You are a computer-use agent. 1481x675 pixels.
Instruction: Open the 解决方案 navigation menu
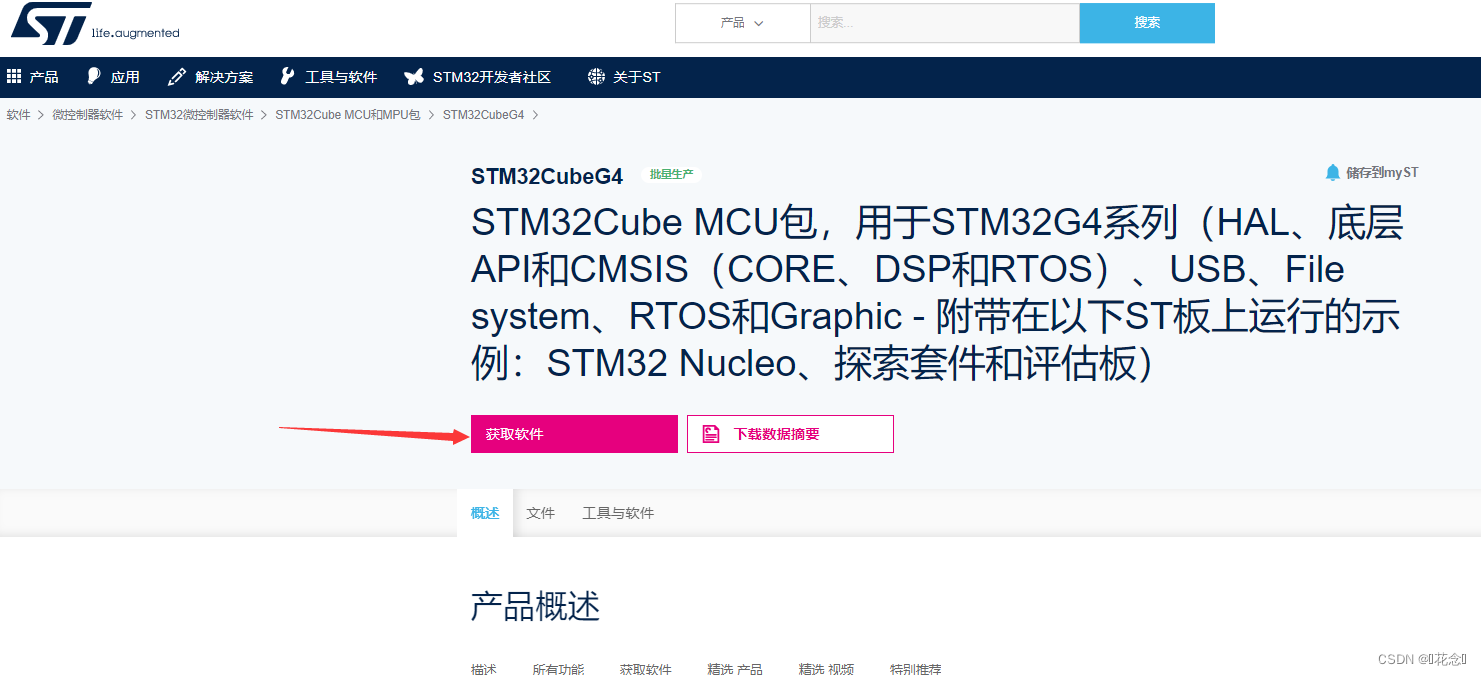click(224, 77)
